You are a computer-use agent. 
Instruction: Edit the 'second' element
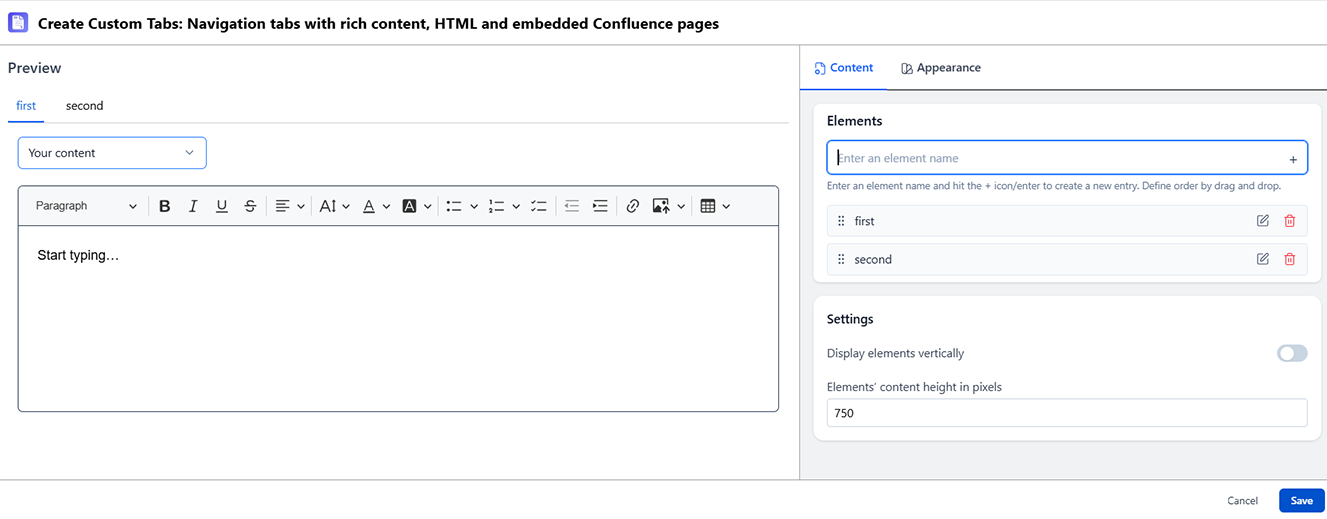coord(1263,259)
